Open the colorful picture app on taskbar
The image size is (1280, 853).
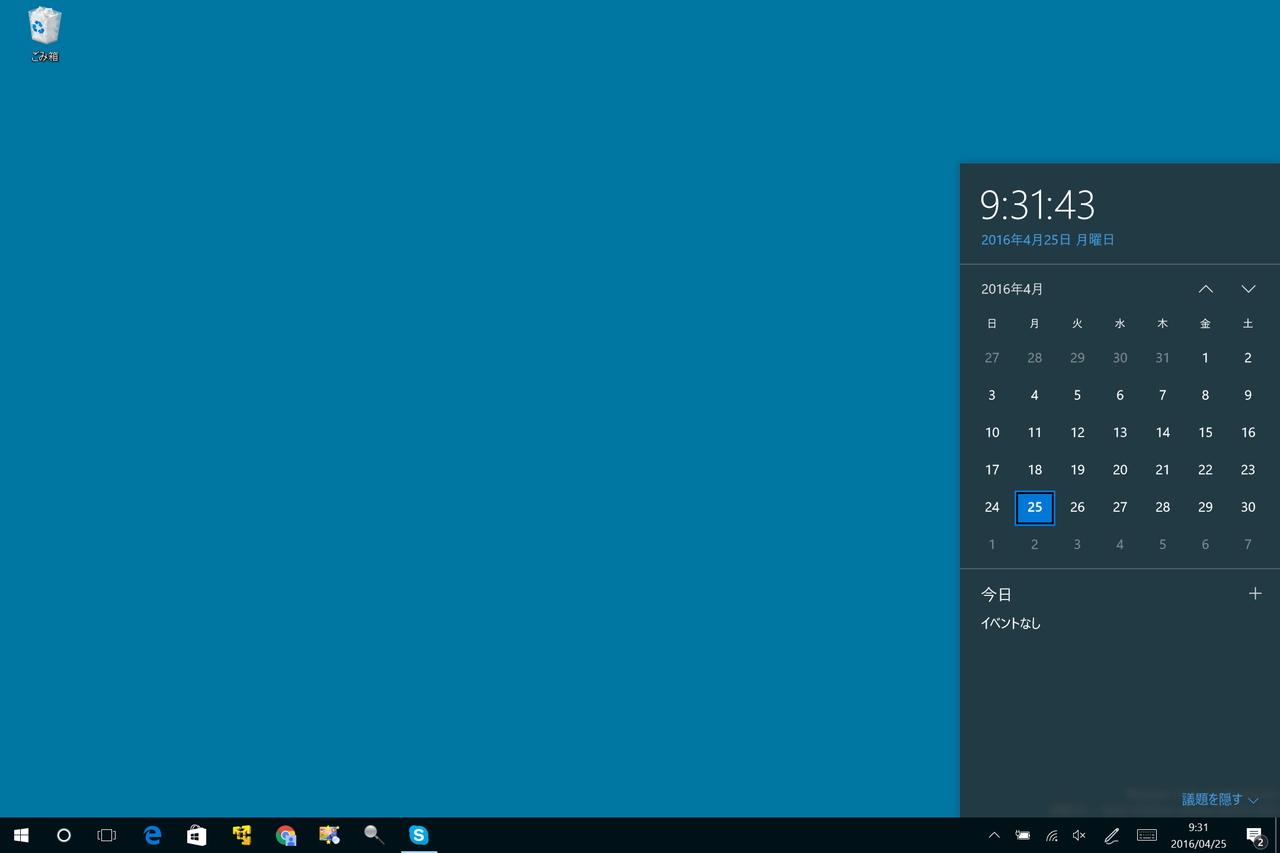click(330, 835)
